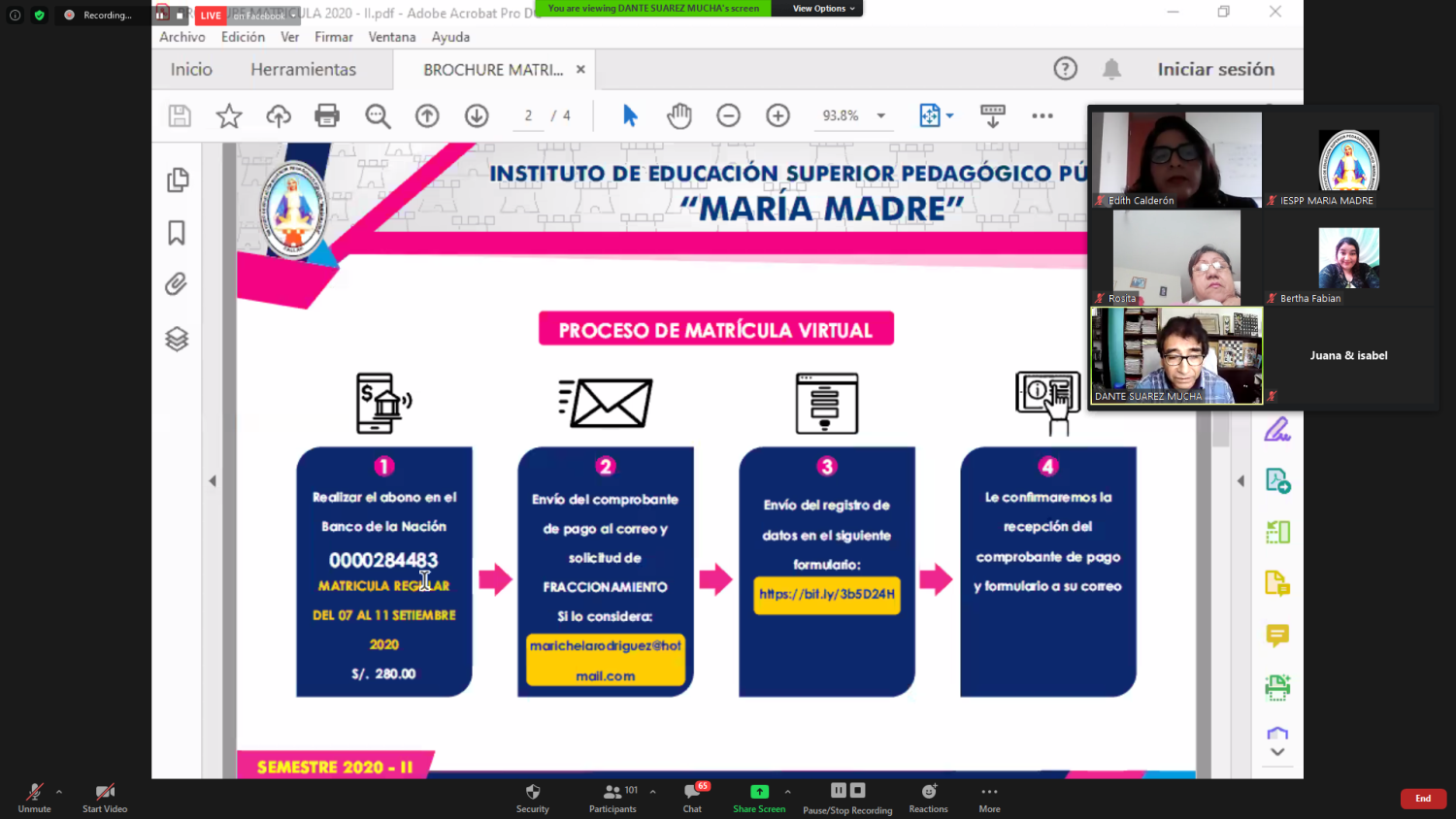Click the Print file icon in Acrobat toolbar
This screenshot has height=819, width=1456.
tap(327, 116)
